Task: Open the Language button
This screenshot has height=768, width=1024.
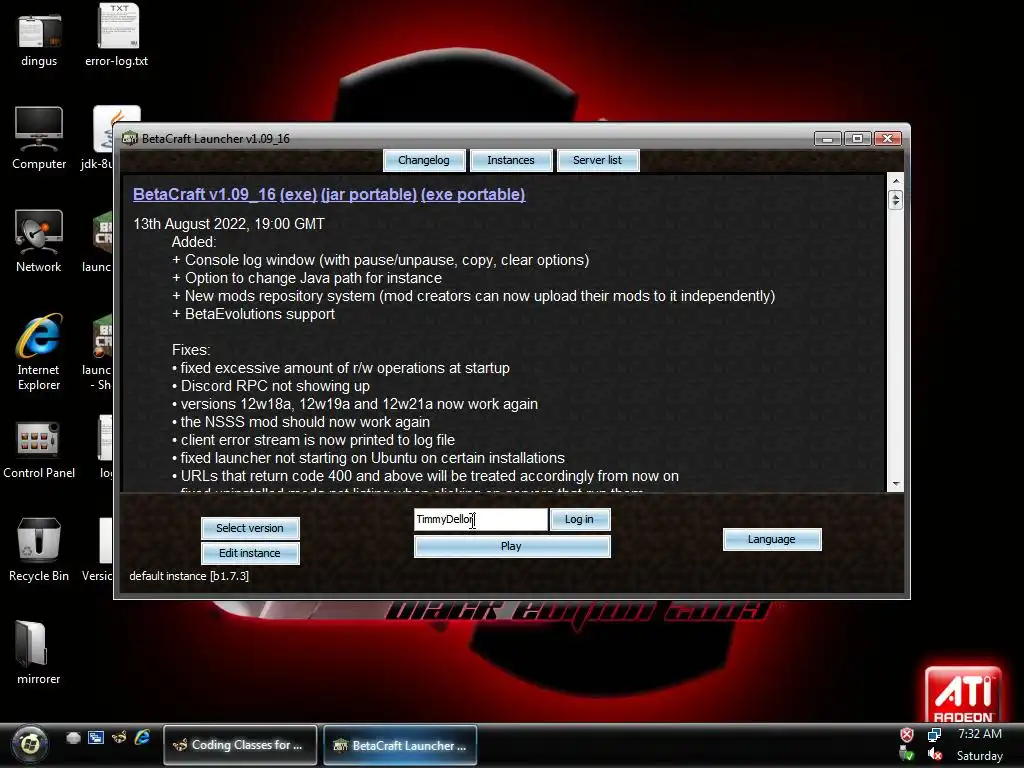Action: click(772, 539)
